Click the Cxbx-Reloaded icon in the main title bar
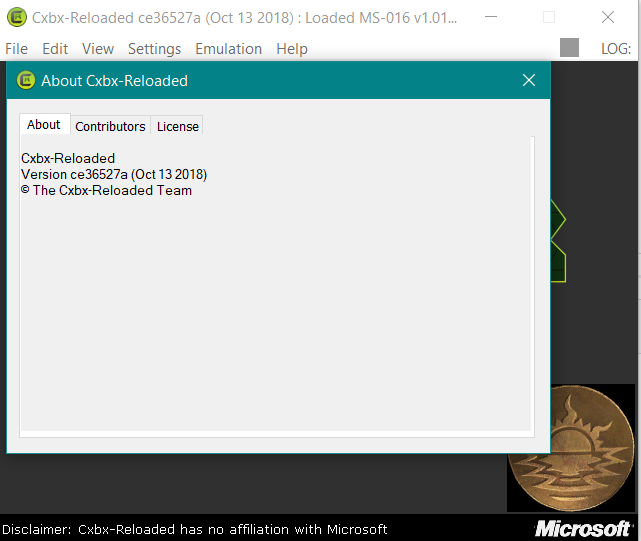The image size is (641, 541). click(17, 17)
